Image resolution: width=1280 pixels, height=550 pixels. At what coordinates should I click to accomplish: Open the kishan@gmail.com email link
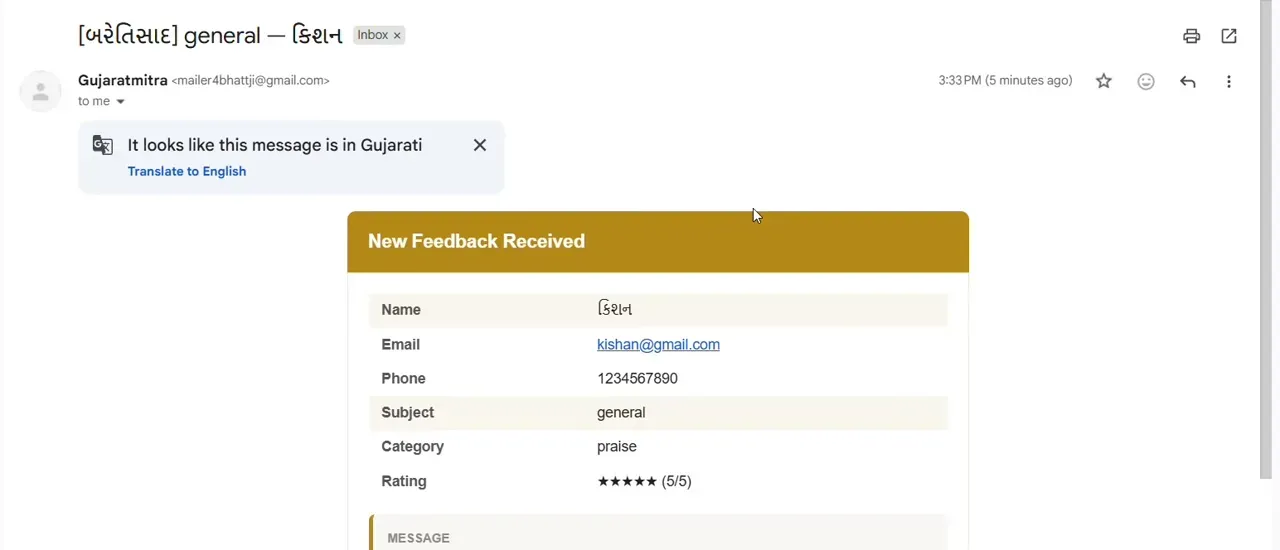(x=658, y=344)
